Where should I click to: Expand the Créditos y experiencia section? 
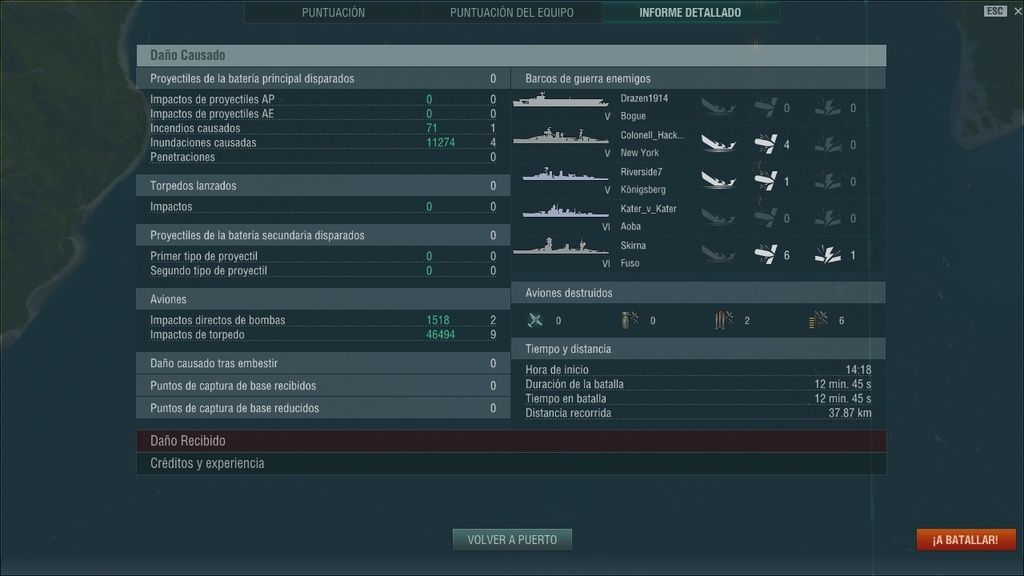point(512,463)
